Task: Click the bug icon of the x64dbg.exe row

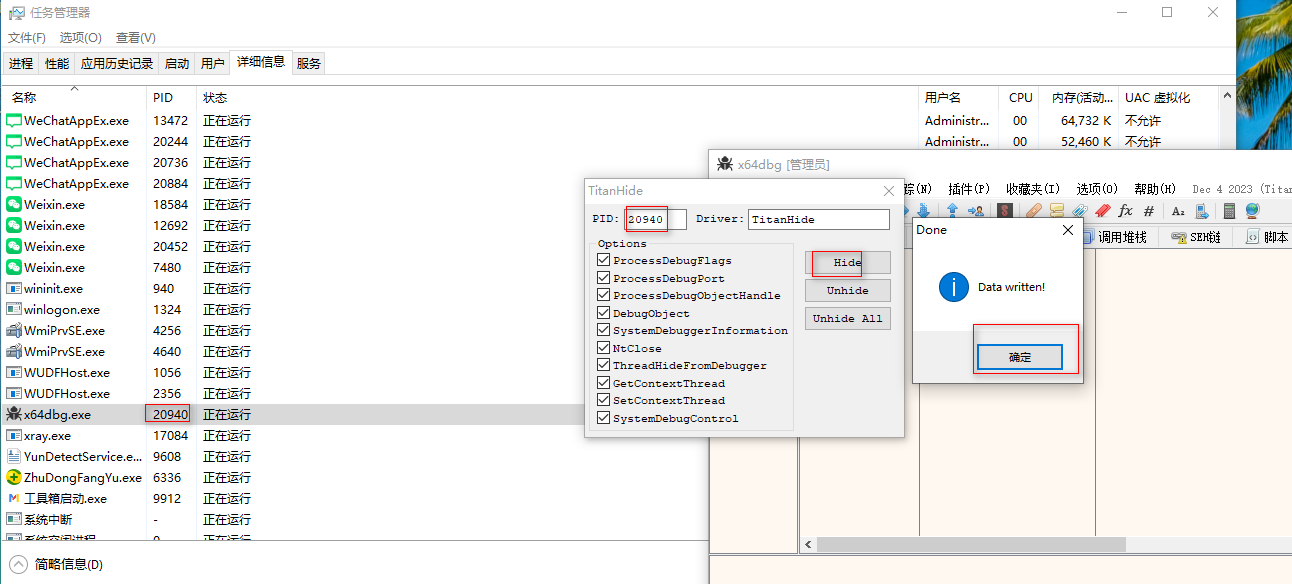Action: tap(14, 414)
